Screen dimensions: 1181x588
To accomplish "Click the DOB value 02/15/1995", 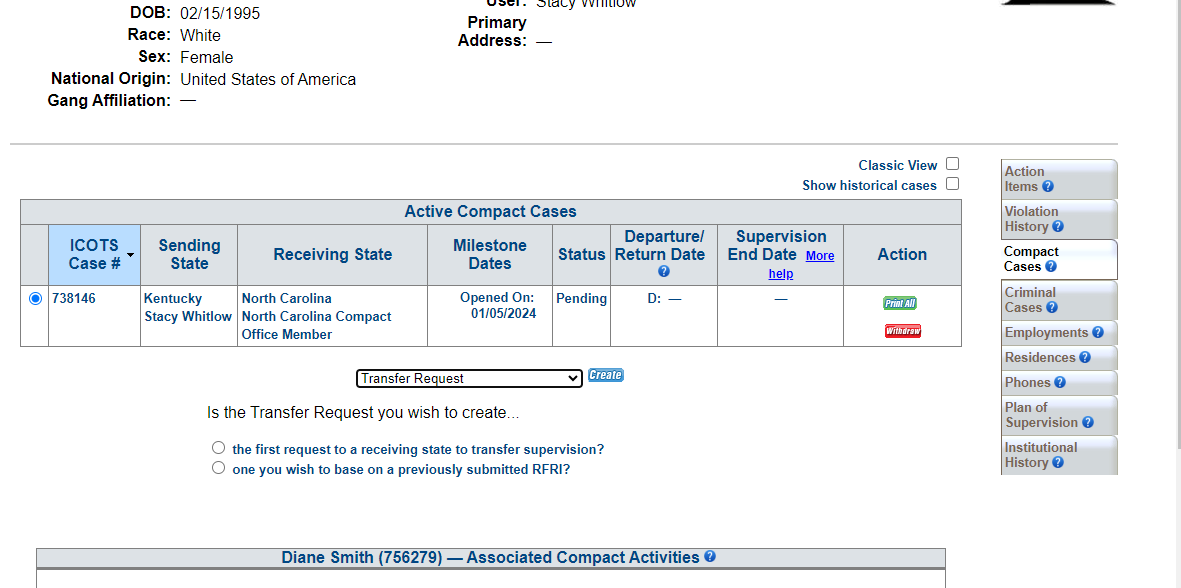I will coord(220,14).
